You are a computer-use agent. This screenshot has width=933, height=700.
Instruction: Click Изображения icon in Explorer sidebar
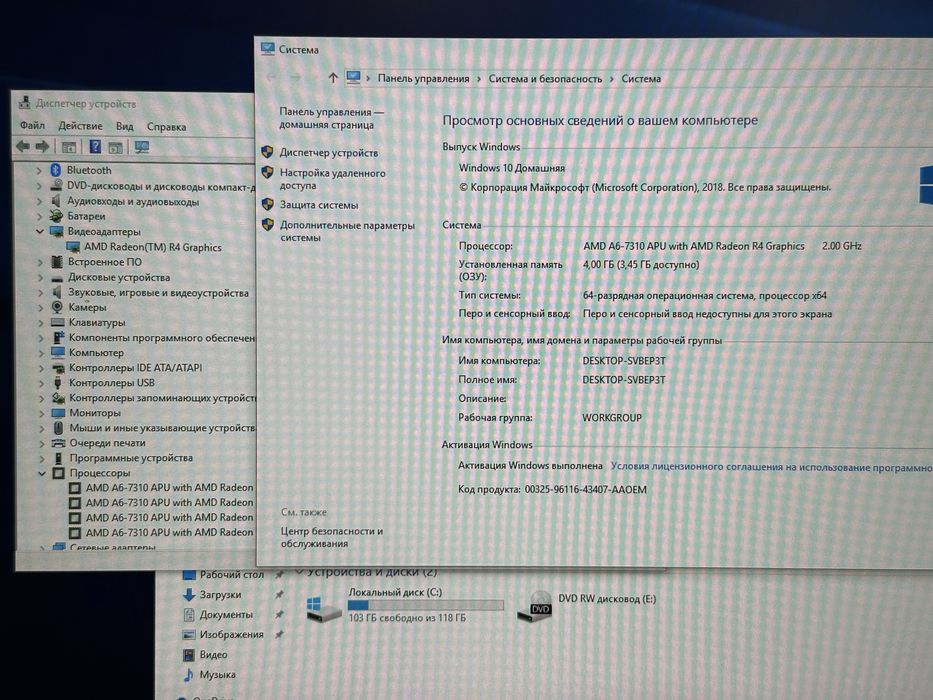[189, 635]
